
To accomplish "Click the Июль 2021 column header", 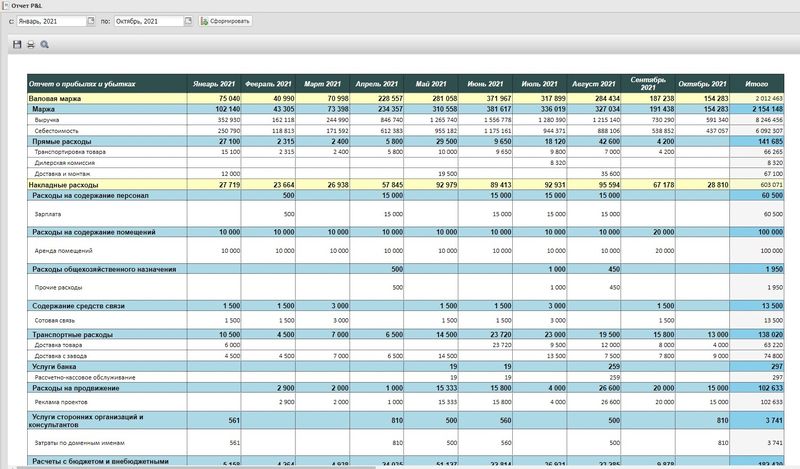I will click(540, 84).
